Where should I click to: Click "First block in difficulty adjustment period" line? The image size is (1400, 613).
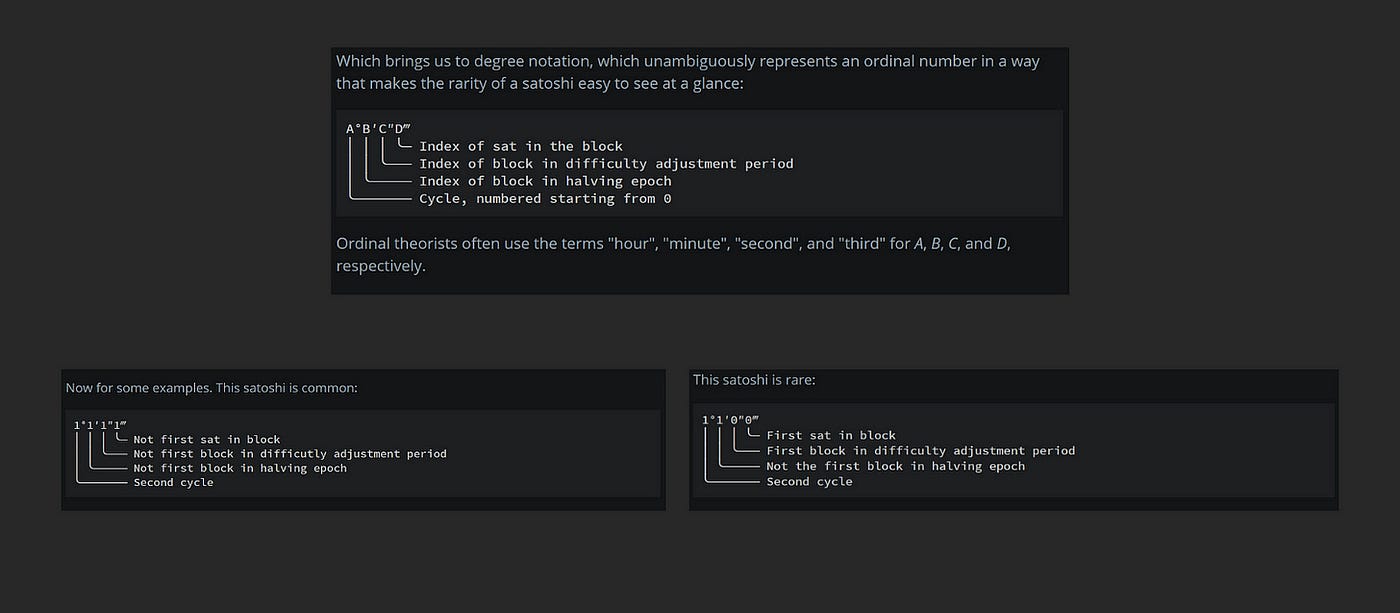(920, 451)
